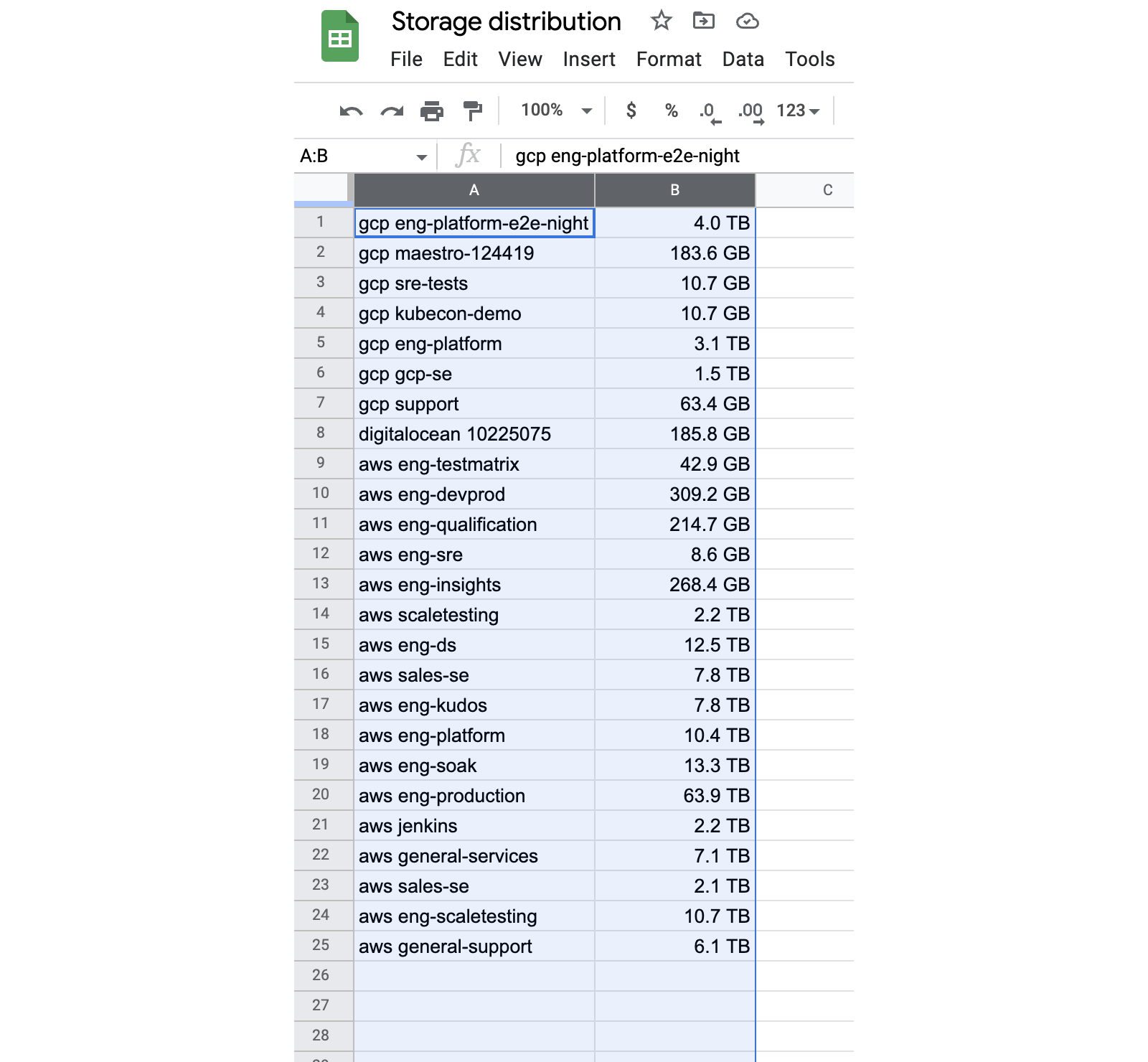Select cell 'gcp support'
The image size is (1148, 1062).
click(x=474, y=403)
